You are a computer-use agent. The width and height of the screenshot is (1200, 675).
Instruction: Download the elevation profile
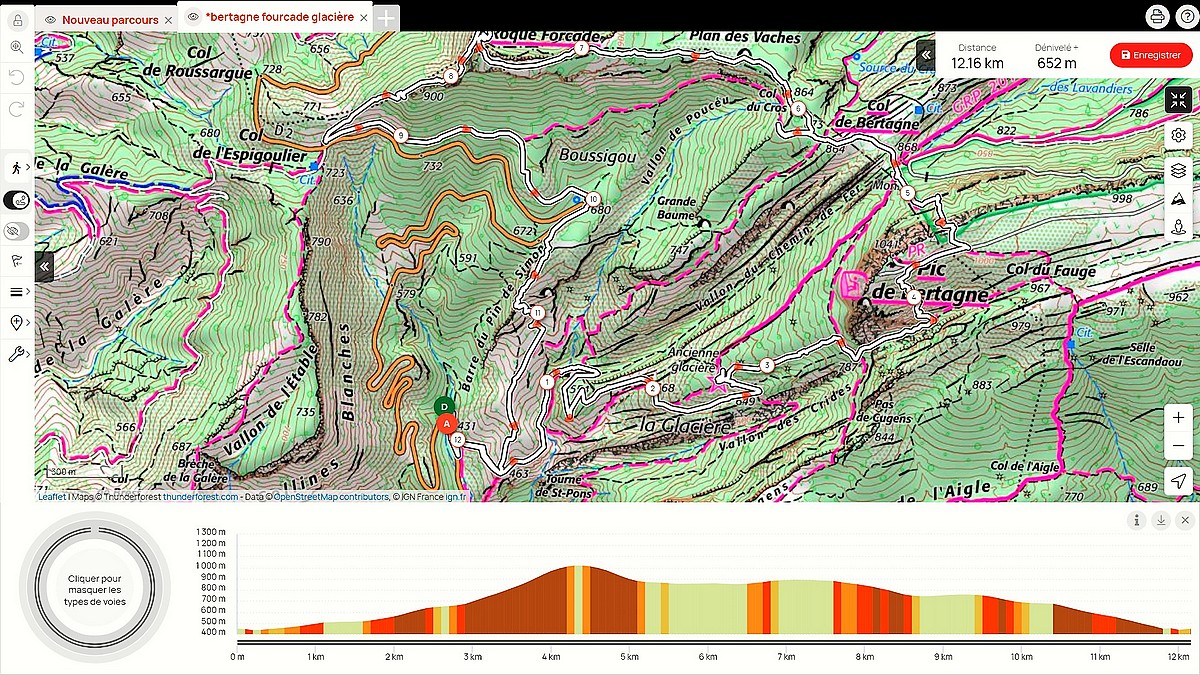click(x=1161, y=520)
